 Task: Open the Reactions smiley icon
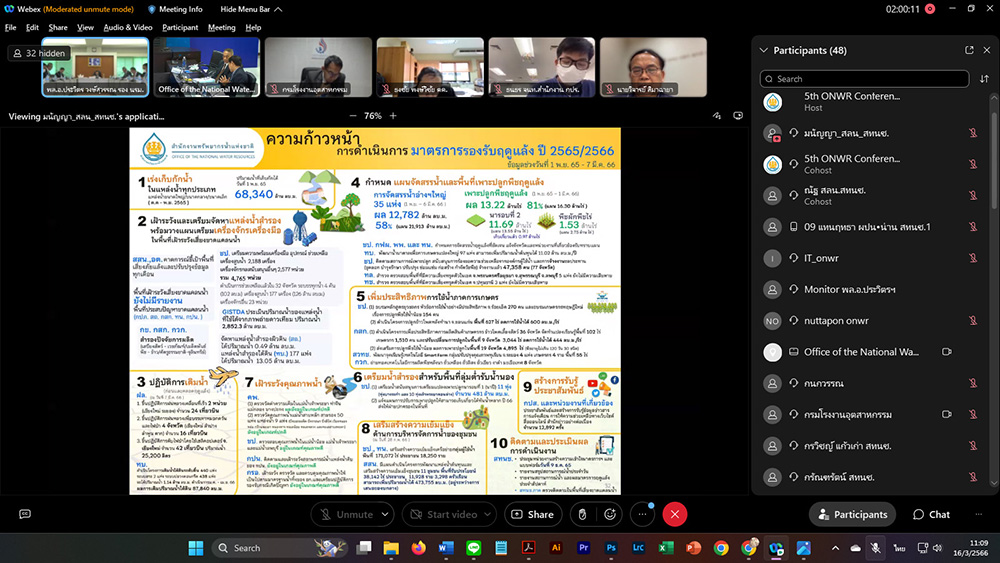pyautogui.click(x=610, y=514)
